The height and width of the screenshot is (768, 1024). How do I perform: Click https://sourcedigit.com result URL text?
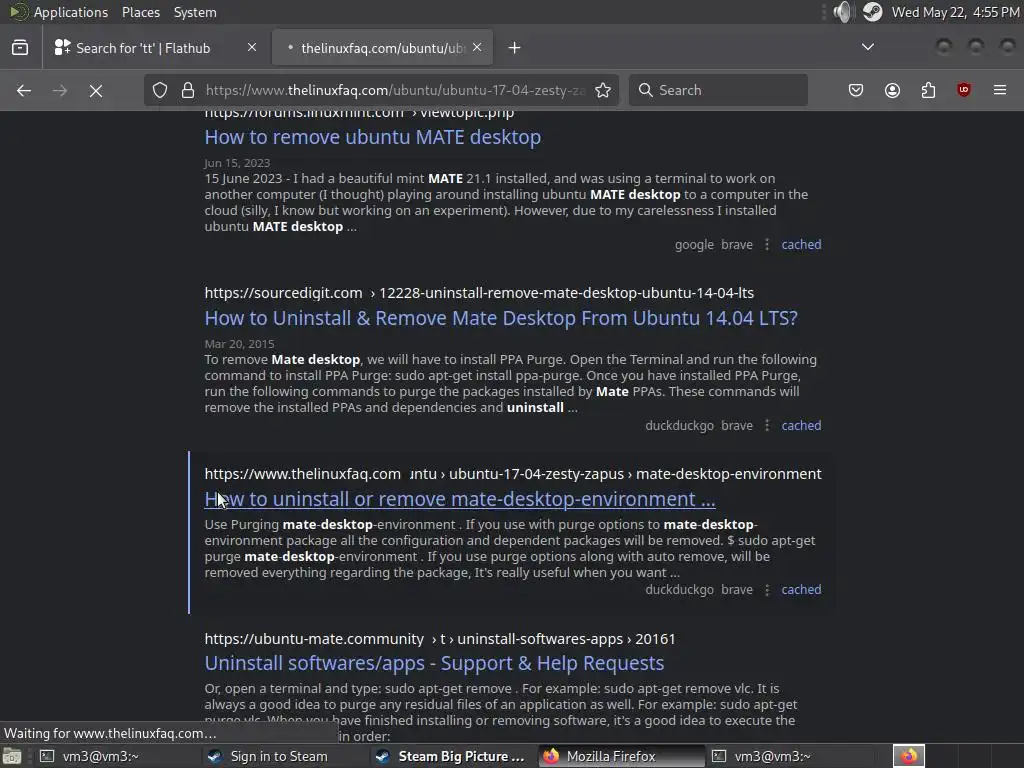click(283, 293)
